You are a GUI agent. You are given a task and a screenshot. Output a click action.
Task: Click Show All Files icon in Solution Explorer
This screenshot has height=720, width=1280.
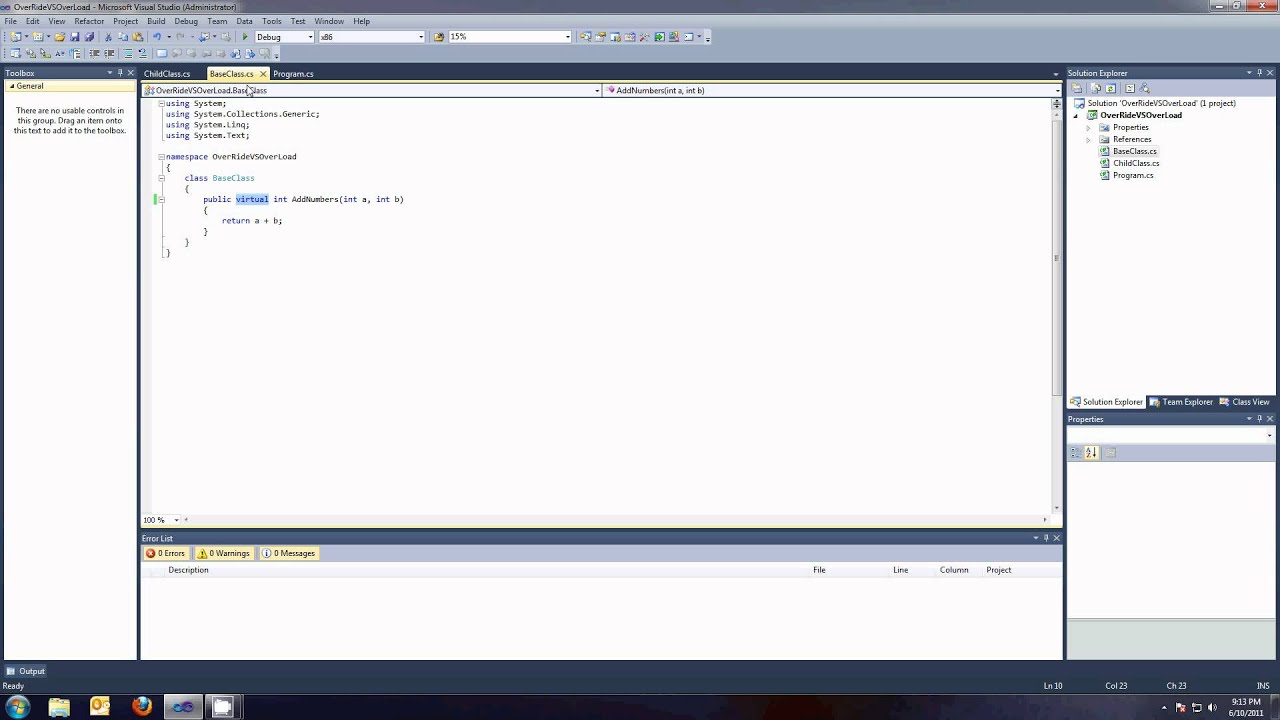tap(1096, 88)
